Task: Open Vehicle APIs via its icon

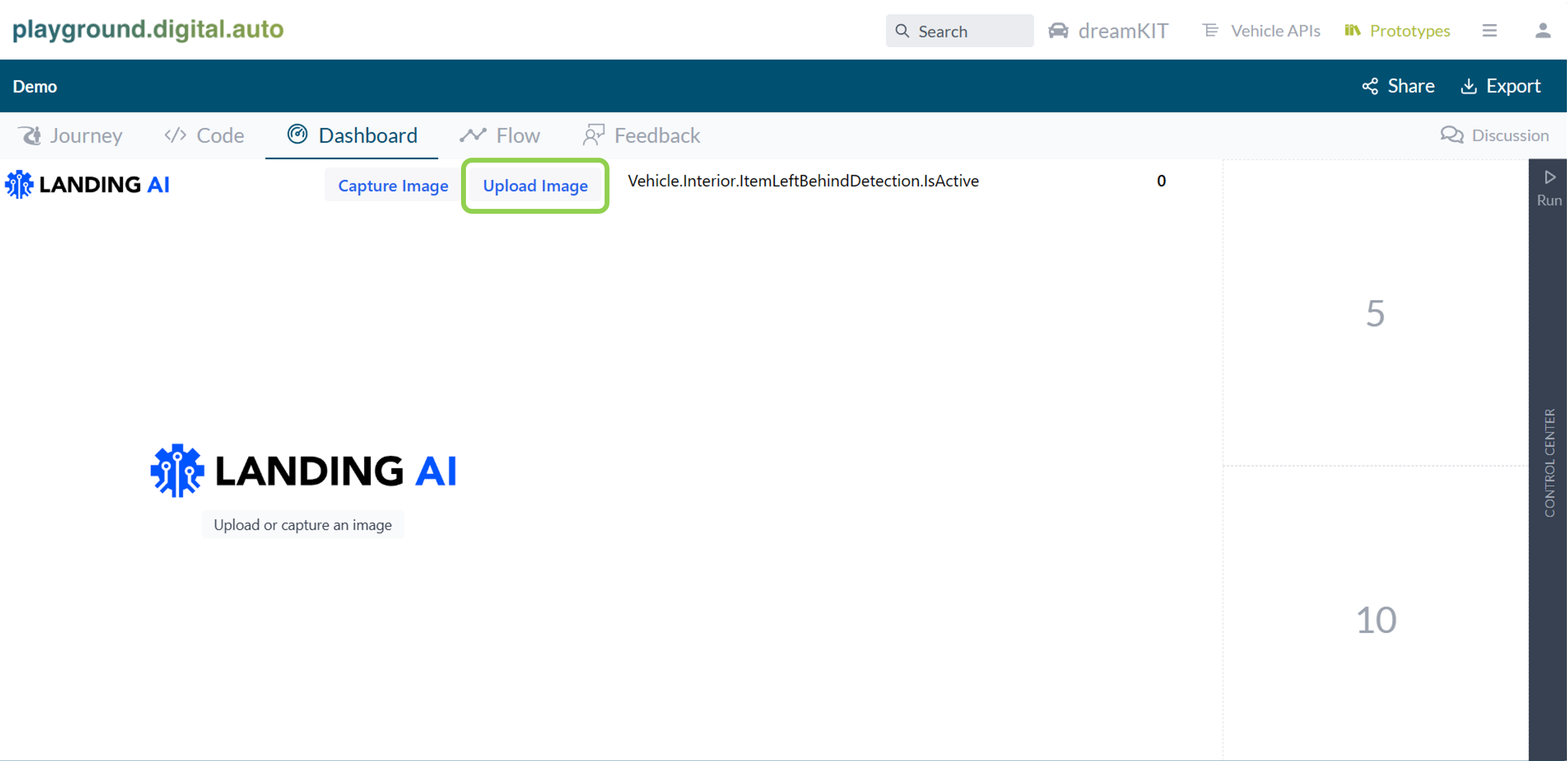Action: coord(1210,30)
